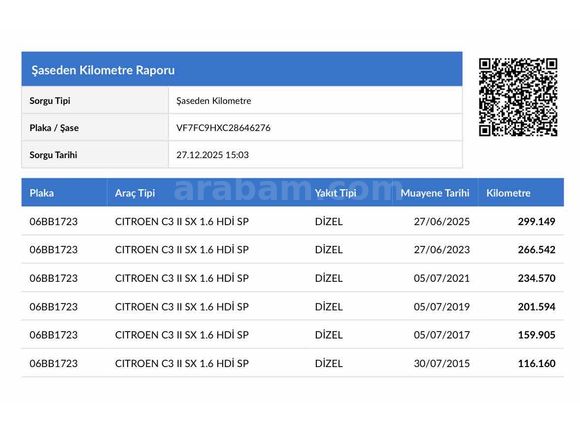The width and height of the screenshot is (580, 435).
Task: Click the Araç Tipi column header
Action: click(x=135, y=193)
